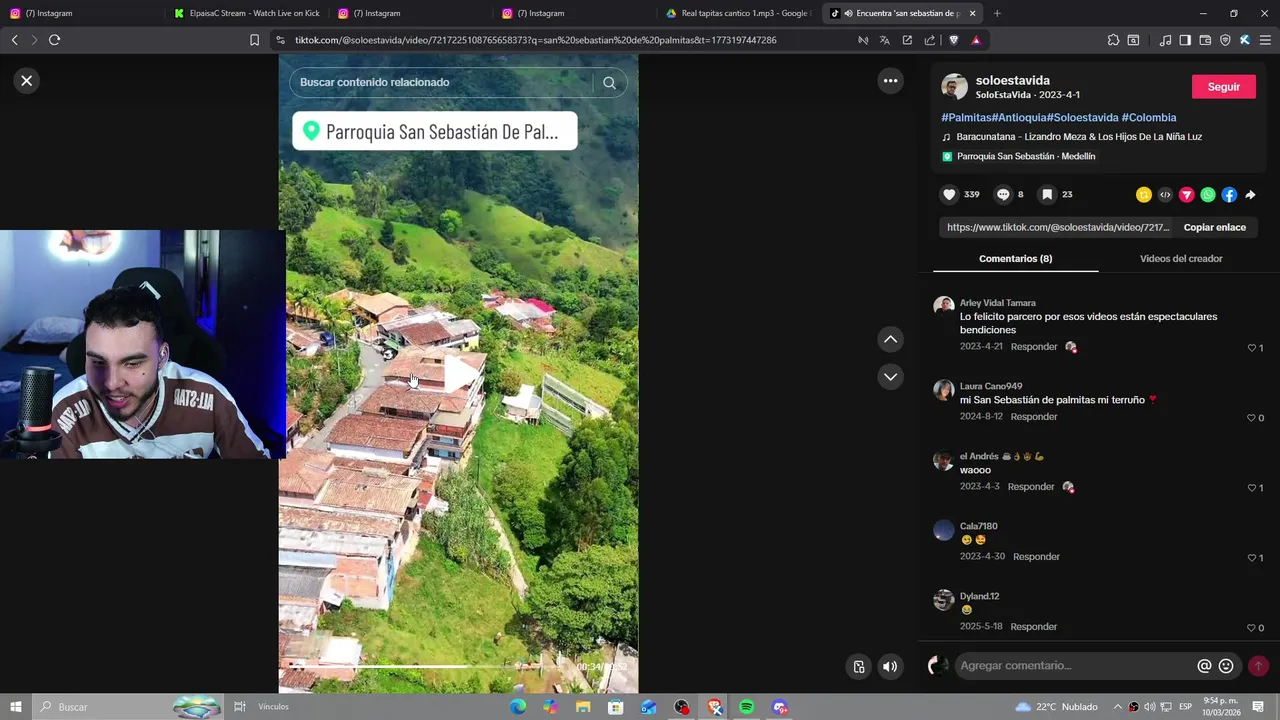Go to the next video arrow
This screenshot has height=720, width=1280.
tap(891, 377)
